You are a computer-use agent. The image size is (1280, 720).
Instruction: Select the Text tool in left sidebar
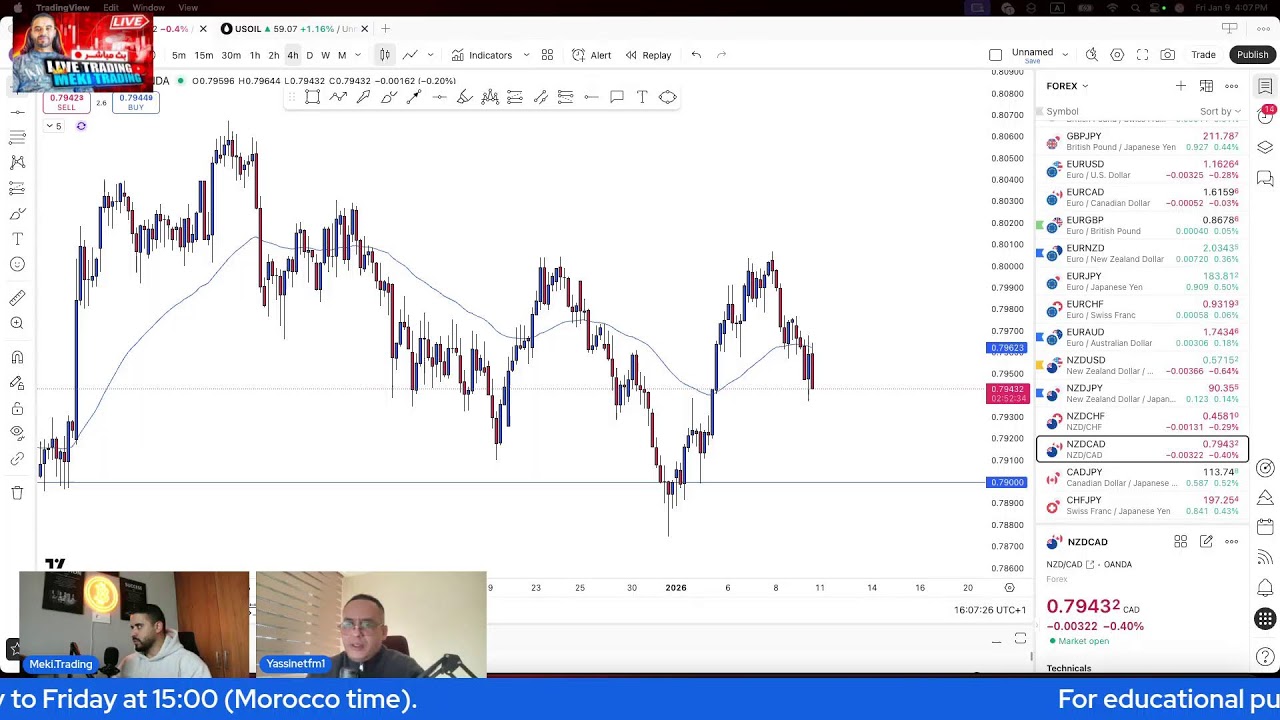17,239
